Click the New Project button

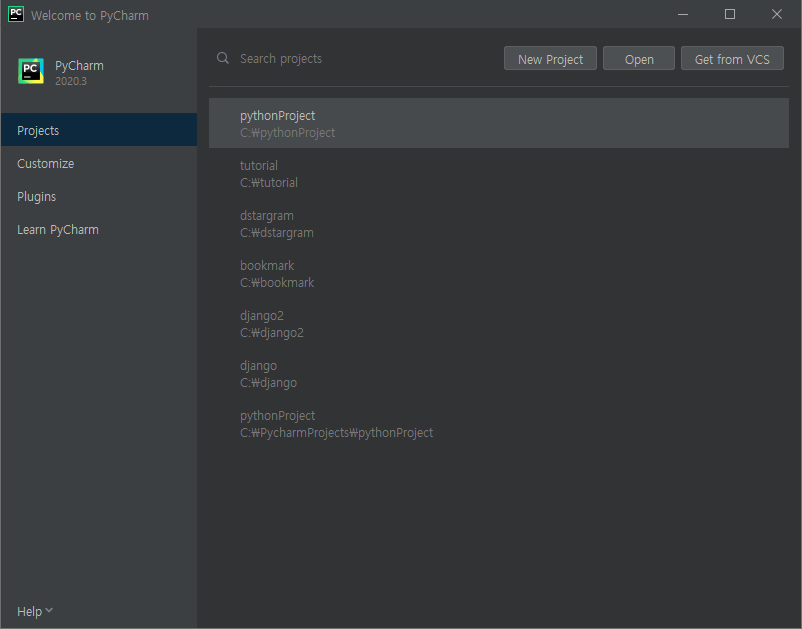click(x=550, y=59)
